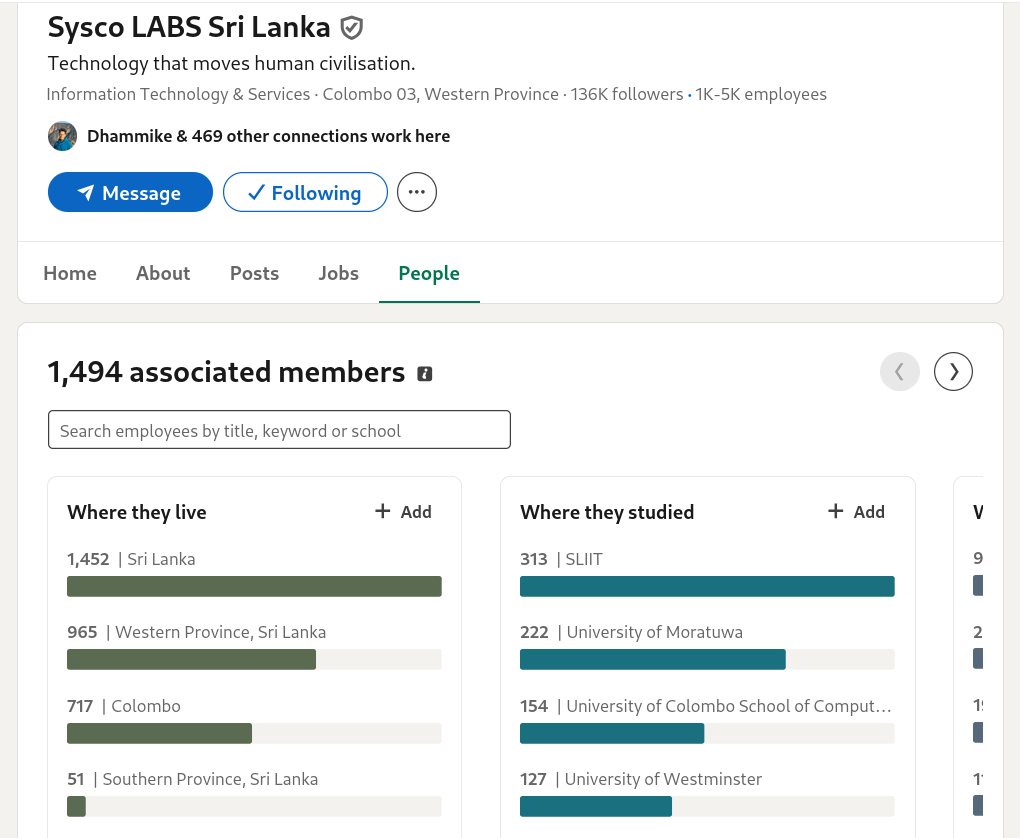
Task: Toggle the Following button
Action: [x=305, y=192]
